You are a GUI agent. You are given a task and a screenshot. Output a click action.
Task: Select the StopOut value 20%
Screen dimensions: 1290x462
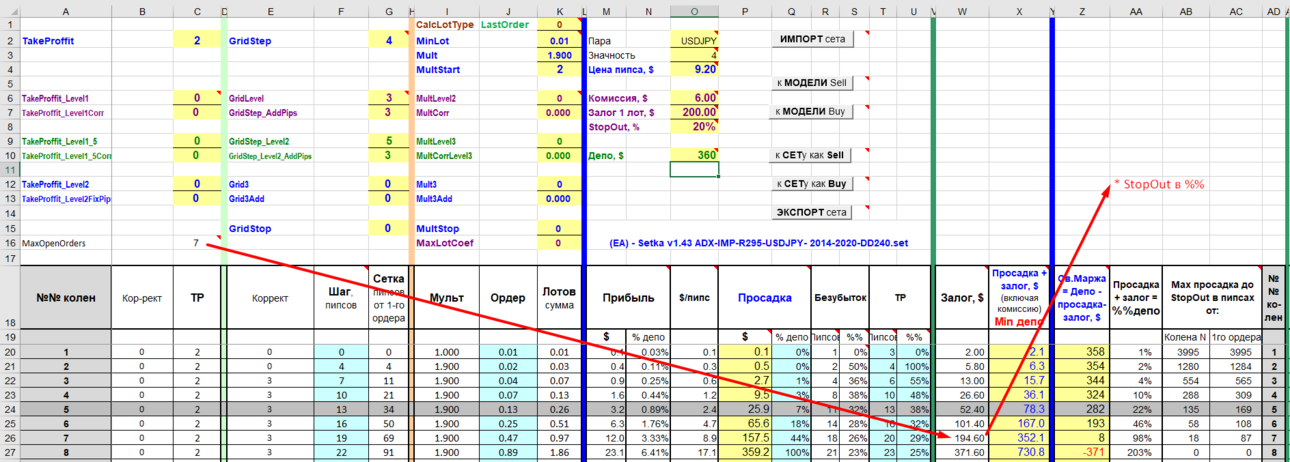694,127
